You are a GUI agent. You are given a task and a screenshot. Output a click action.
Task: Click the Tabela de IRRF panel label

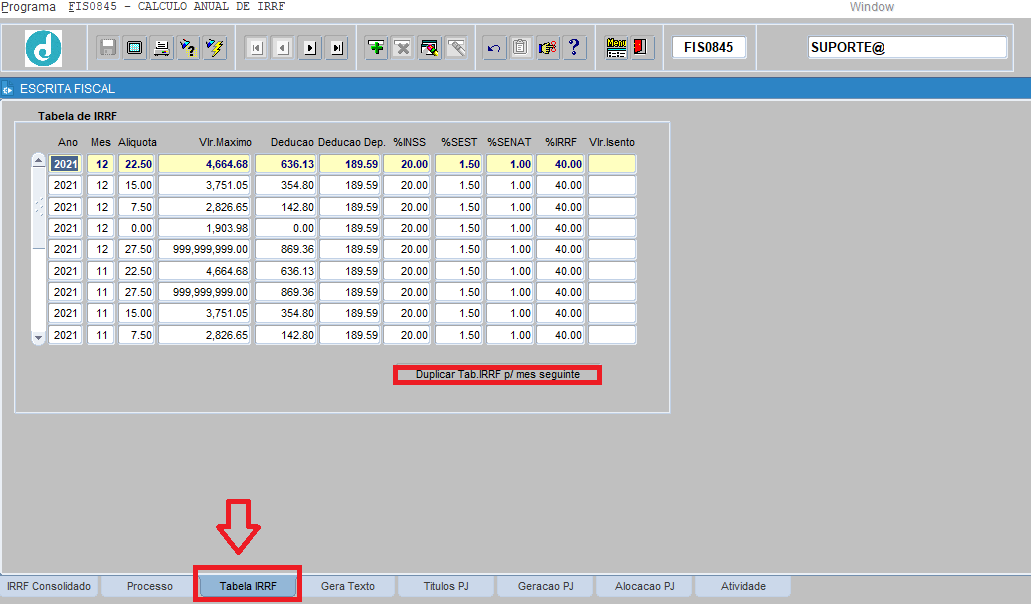click(77, 116)
